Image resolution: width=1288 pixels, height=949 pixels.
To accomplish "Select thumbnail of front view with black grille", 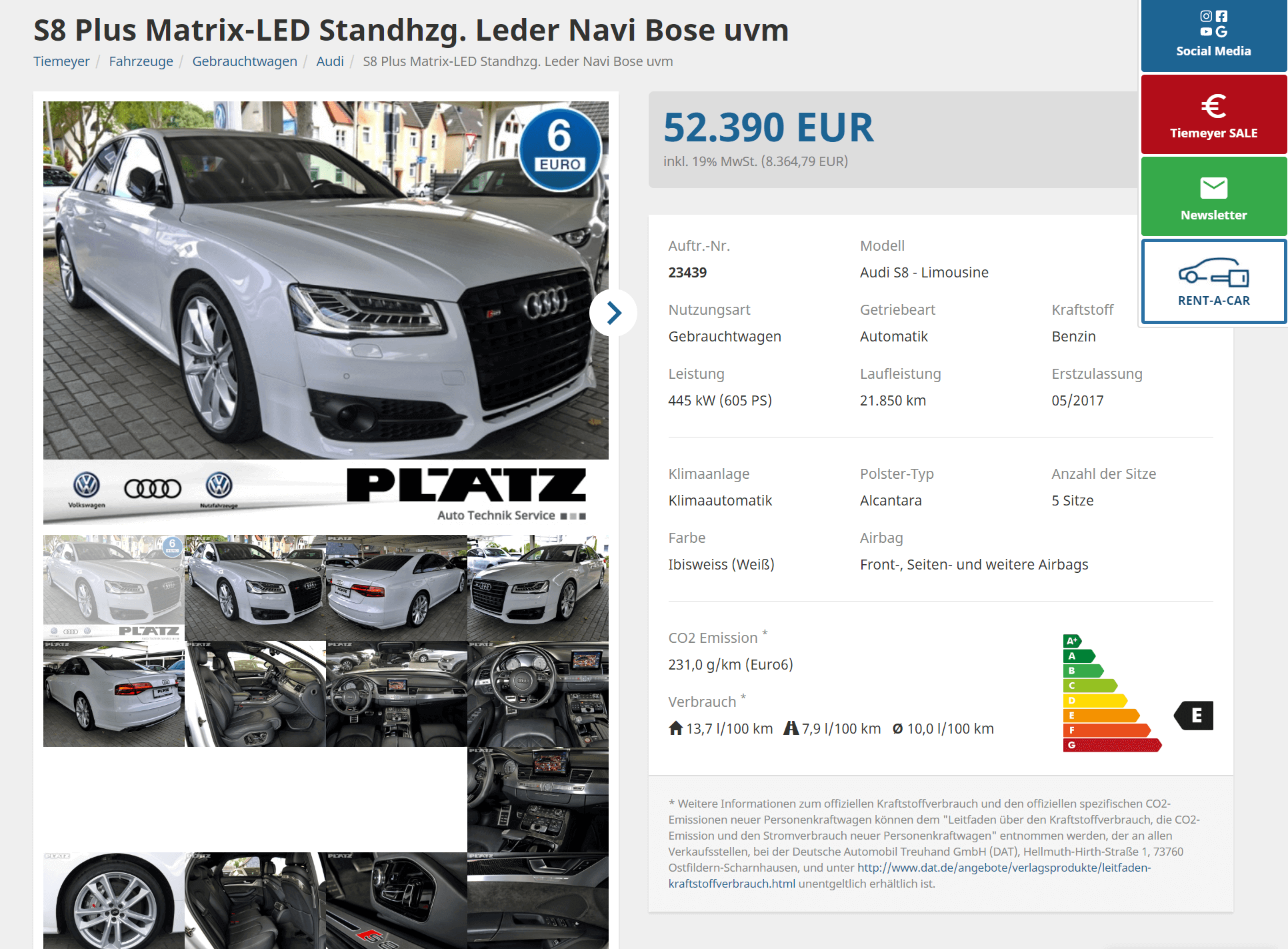I will tap(255, 588).
